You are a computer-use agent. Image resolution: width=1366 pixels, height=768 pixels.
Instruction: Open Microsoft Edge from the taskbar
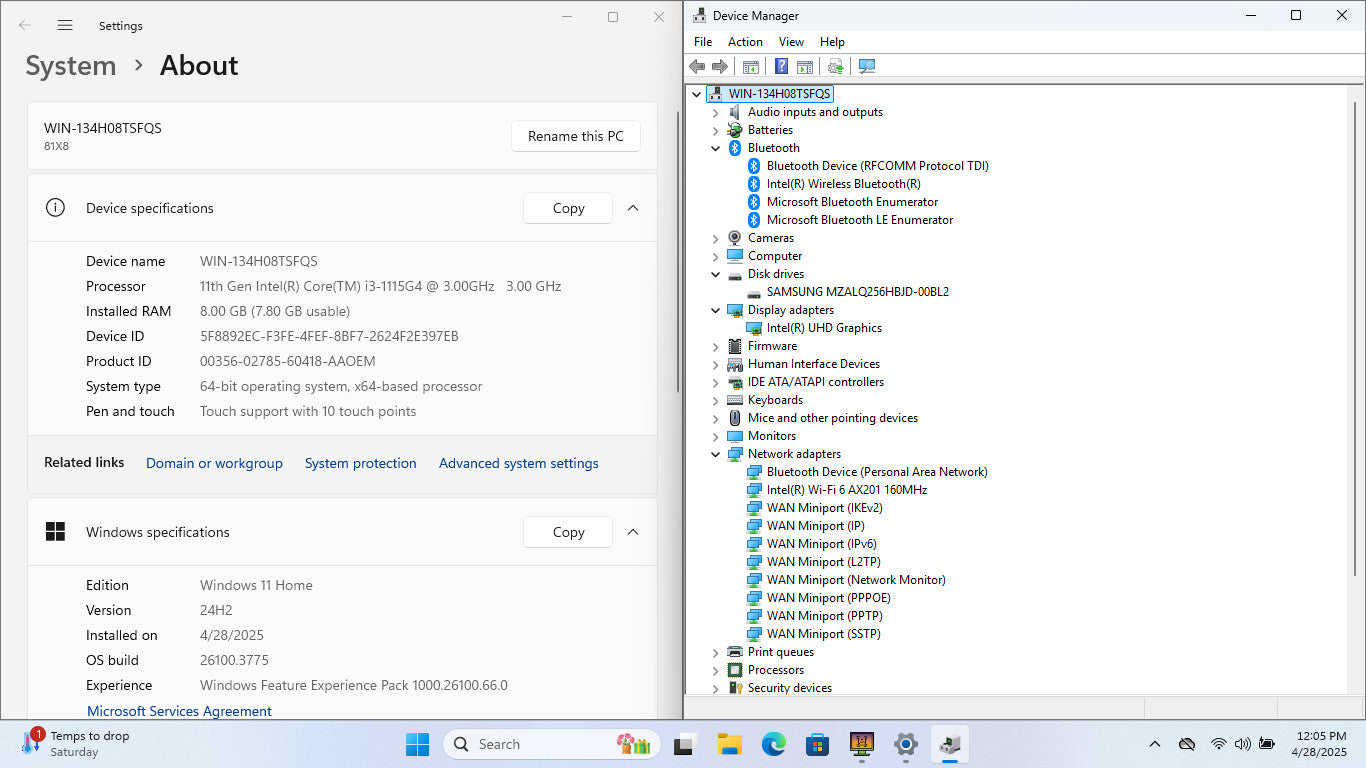point(773,744)
